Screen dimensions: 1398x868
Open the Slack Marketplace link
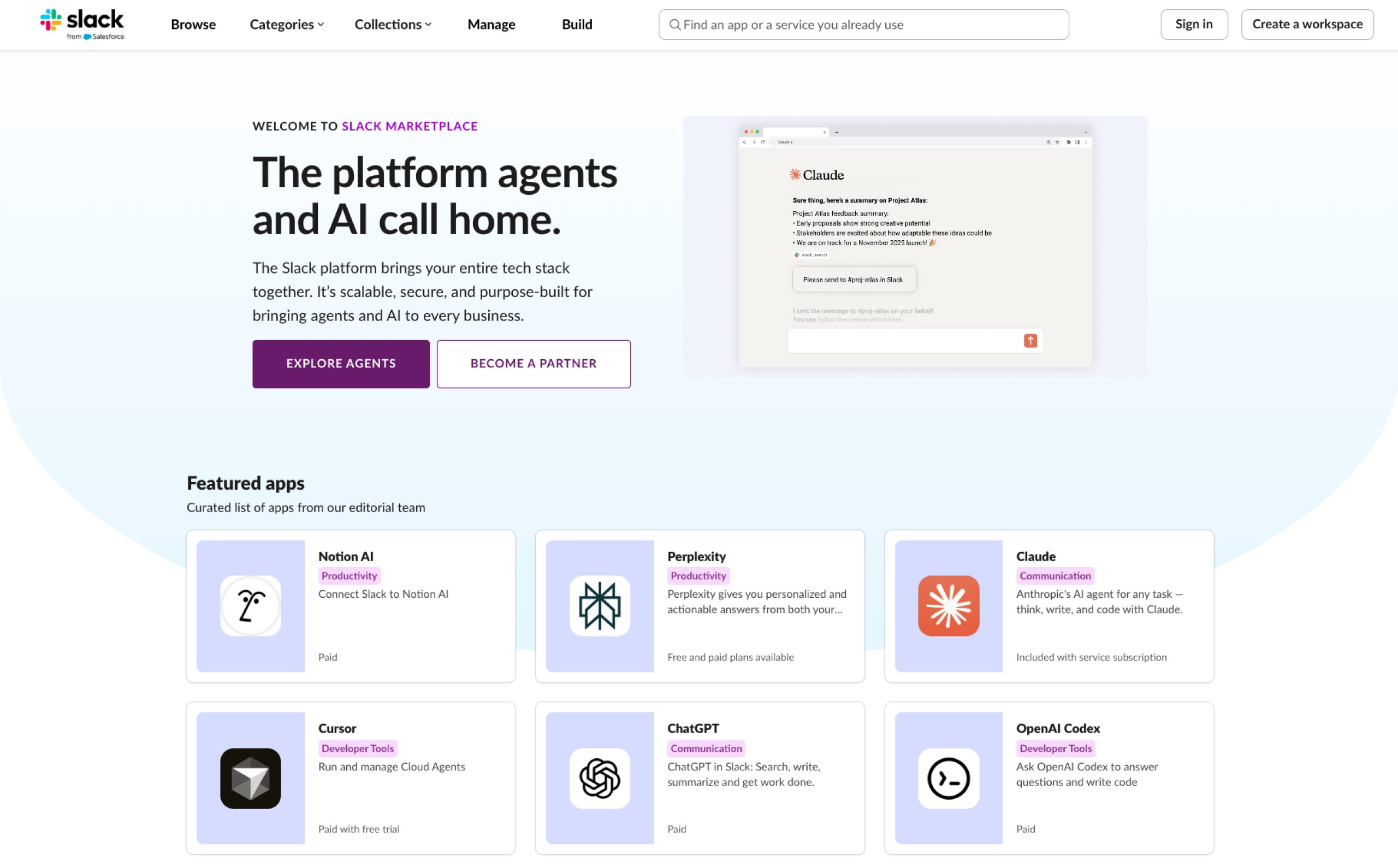click(x=410, y=126)
